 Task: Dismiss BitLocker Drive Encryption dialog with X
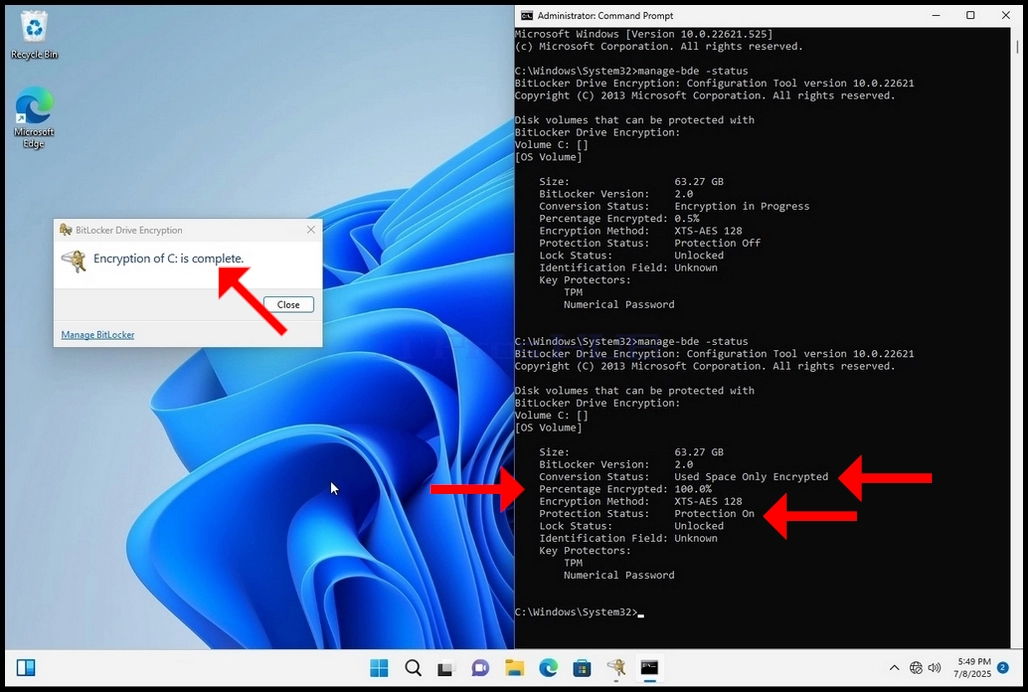coord(311,230)
